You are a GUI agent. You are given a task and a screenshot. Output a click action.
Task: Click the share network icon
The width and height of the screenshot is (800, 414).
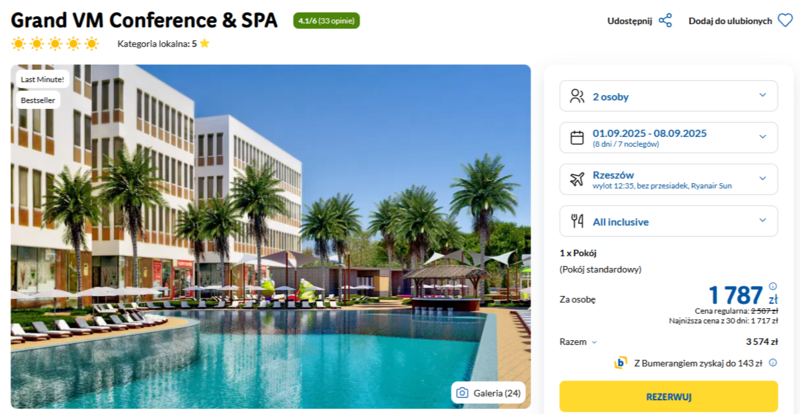(x=665, y=21)
